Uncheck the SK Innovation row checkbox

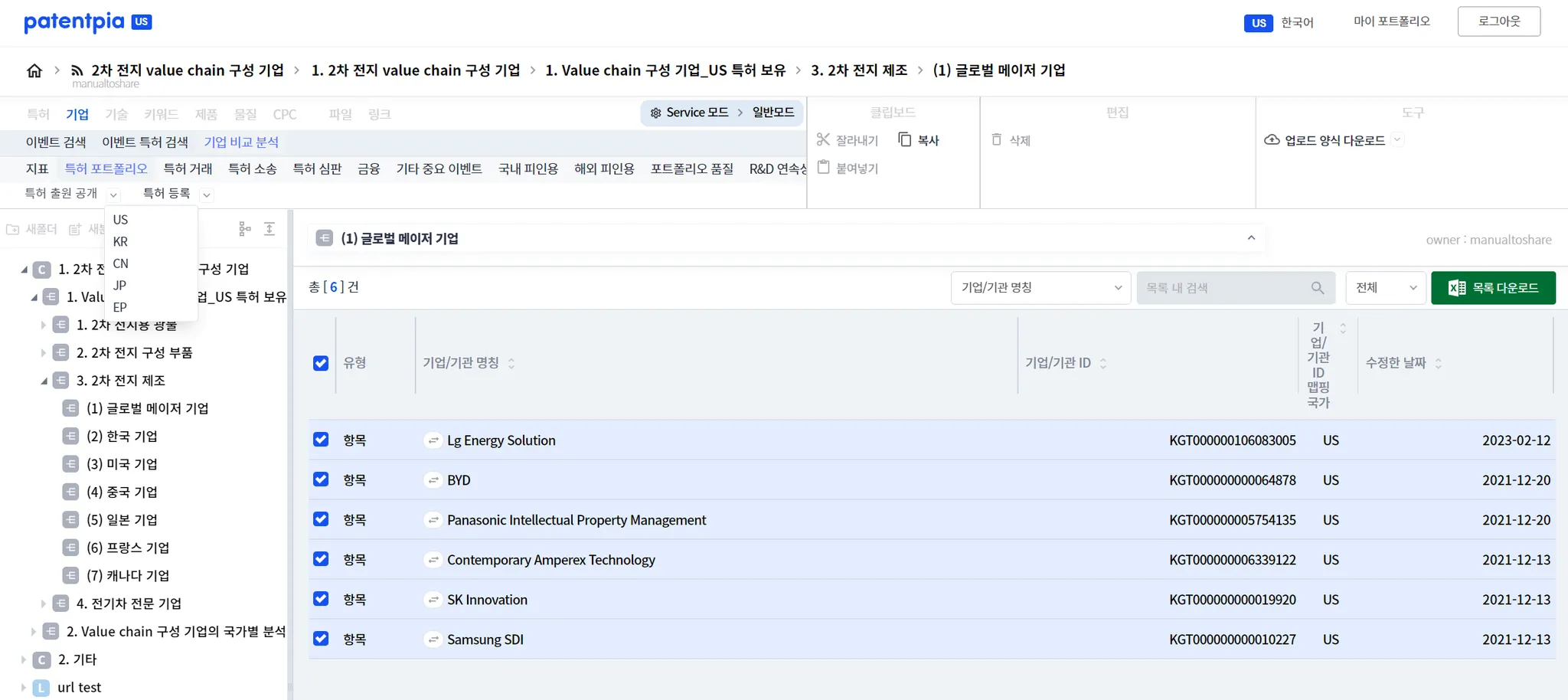tap(321, 599)
